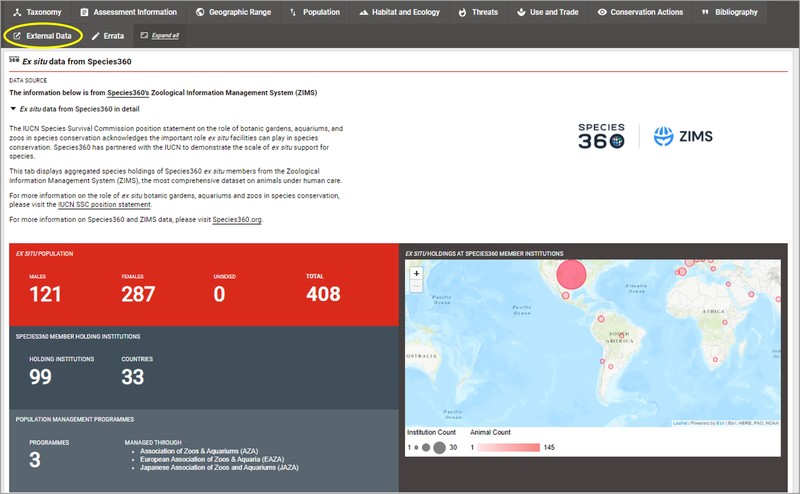800x494 pixels.
Task: Open the Habitat and Ecology tab
Action: (399, 12)
